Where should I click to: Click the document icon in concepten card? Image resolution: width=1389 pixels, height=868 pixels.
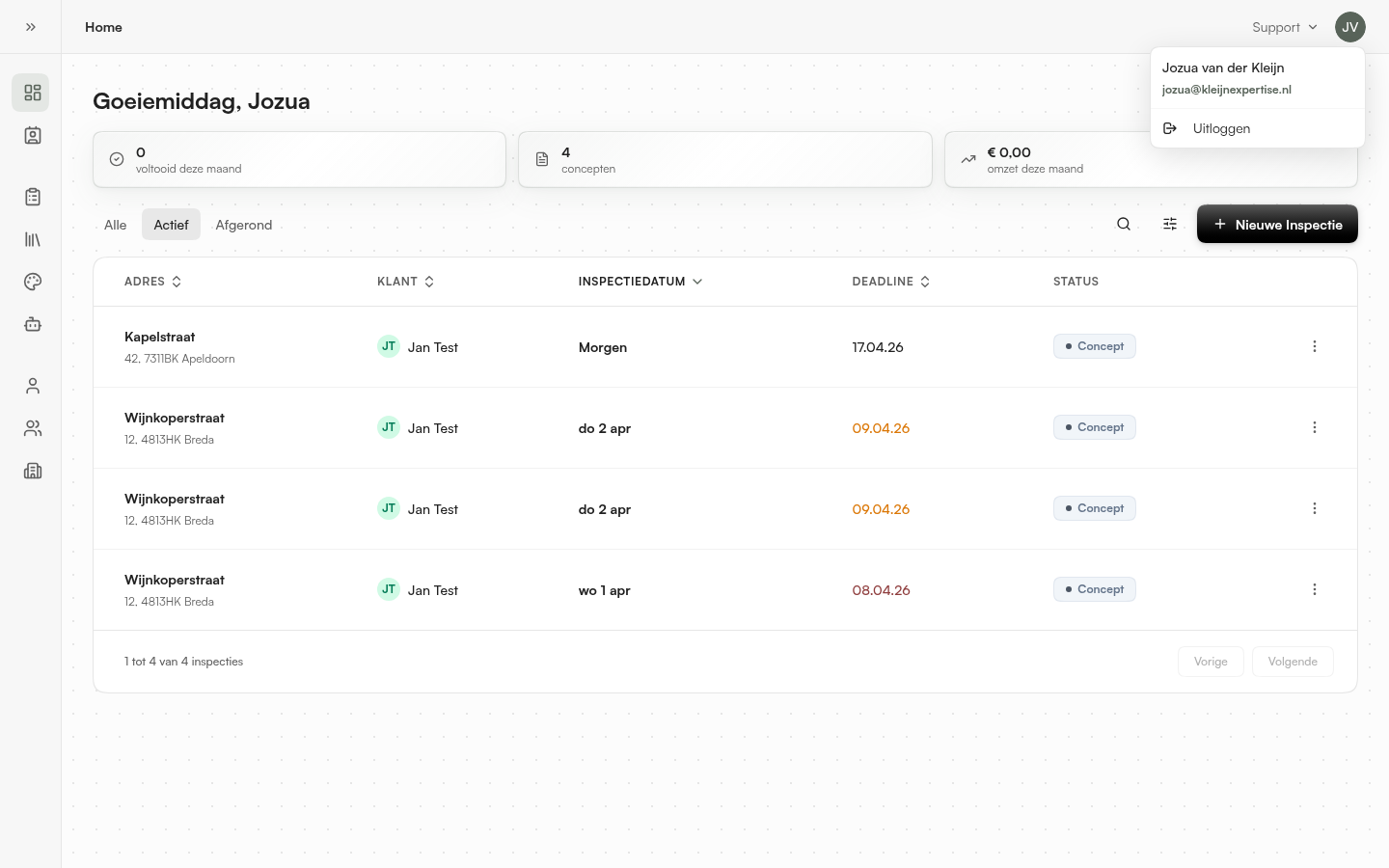(542, 159)
